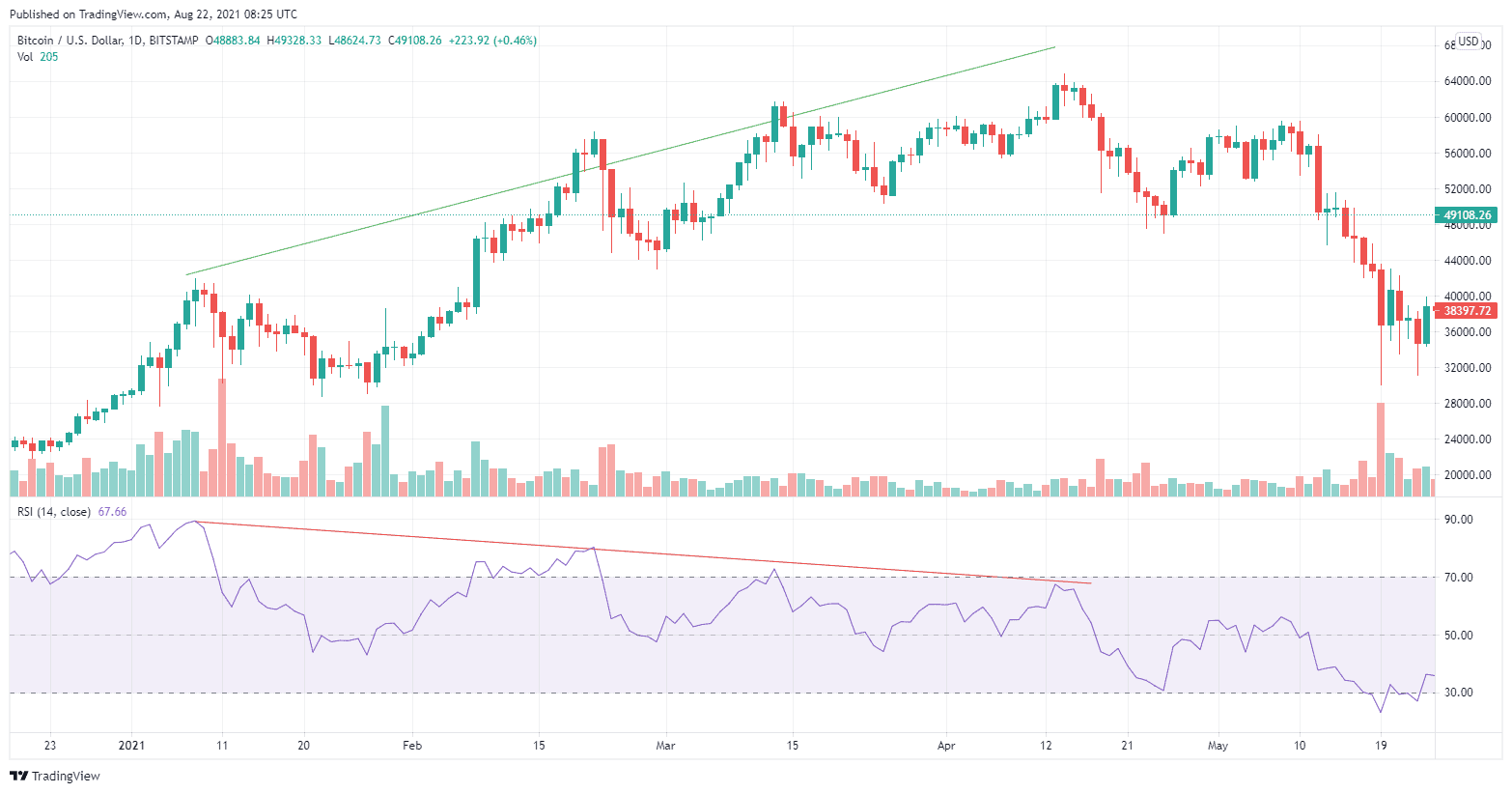Click the 52000.00 price axis label
The width and height of the screenshot is (1512, 793).
coord(1468,189)
